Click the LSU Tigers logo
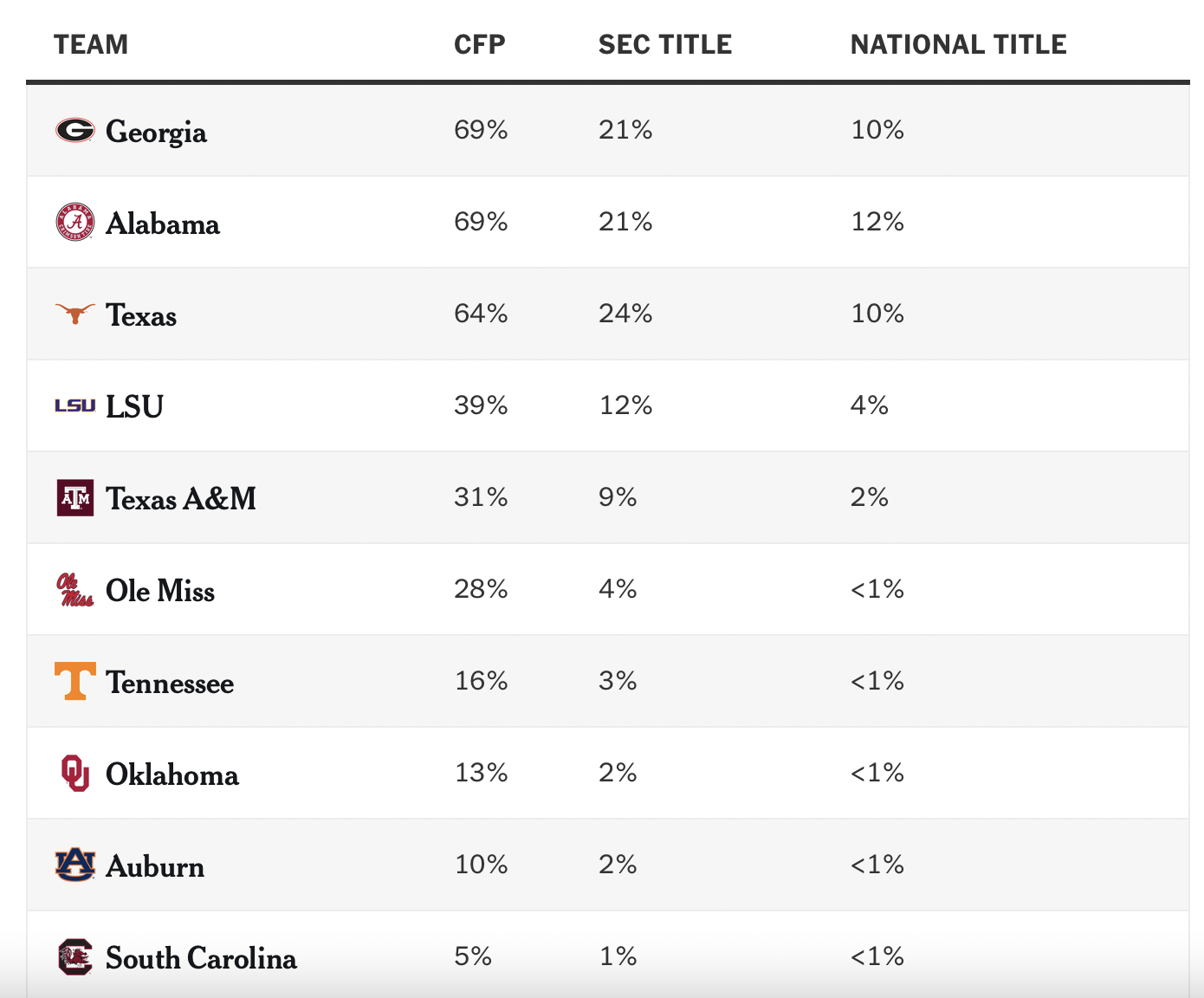The height and width of the screenshot is (998, 1204). point(75,405)
